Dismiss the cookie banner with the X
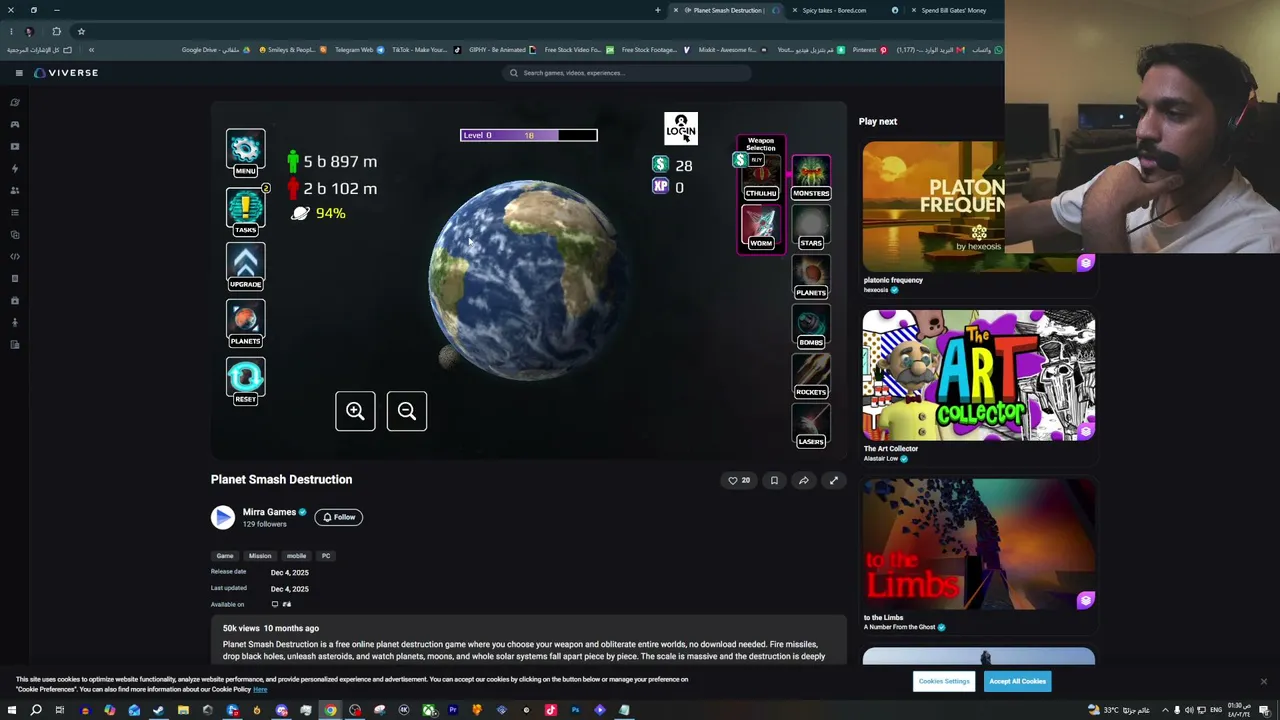The height and width of the screenshot is (720, 1280). coord(1264,681)
